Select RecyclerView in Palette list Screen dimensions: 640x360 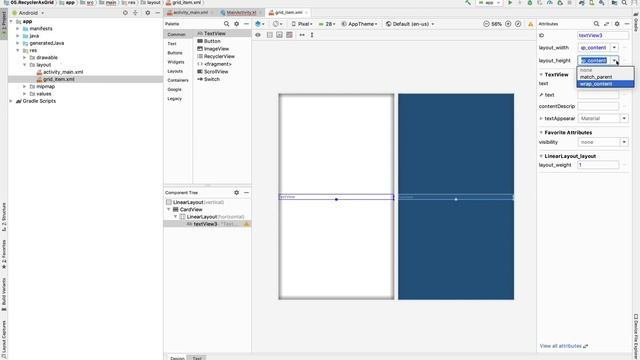click(216, 56)
